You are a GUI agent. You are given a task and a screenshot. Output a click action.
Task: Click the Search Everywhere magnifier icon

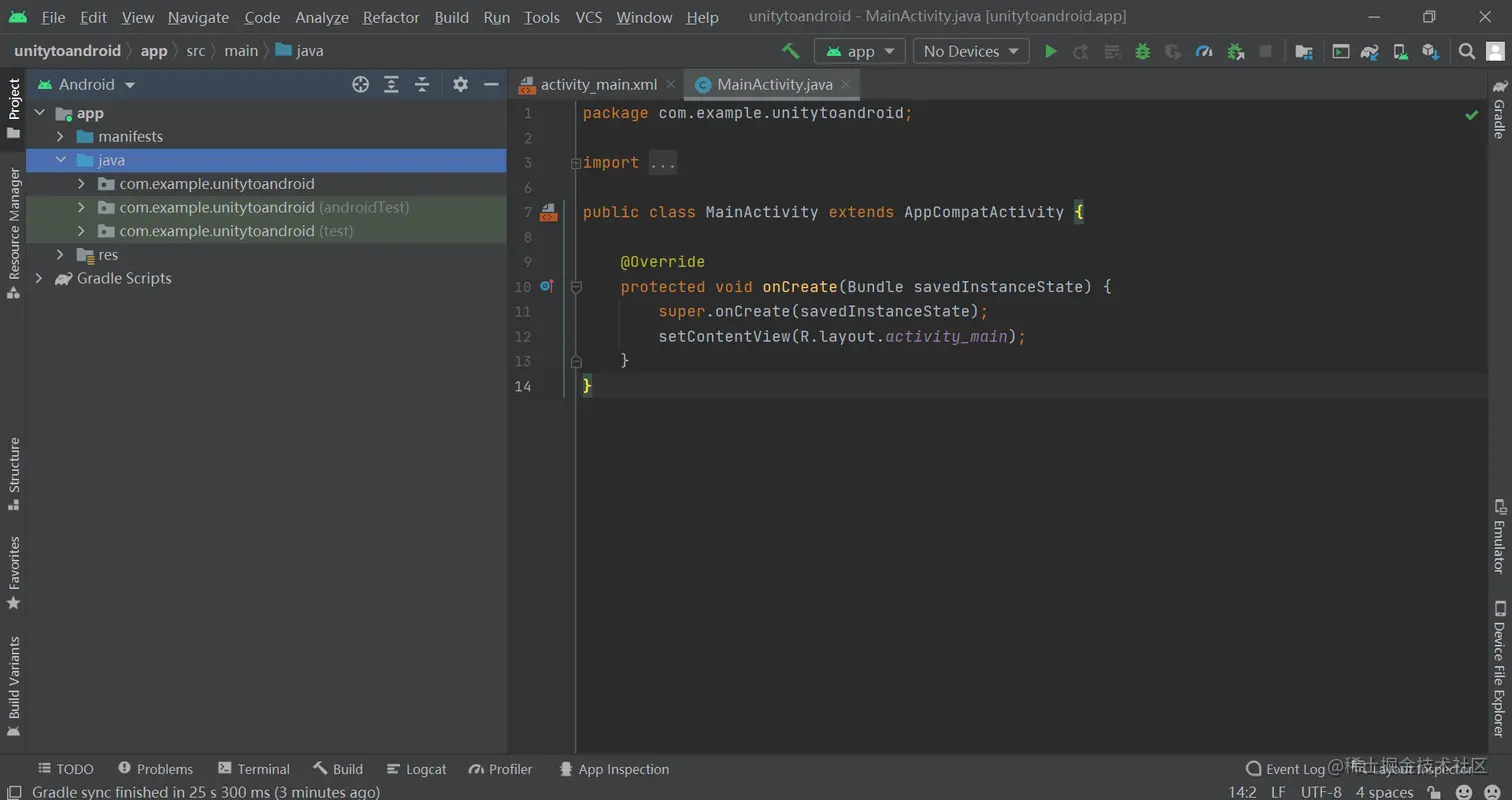(x=1466, y=51)
